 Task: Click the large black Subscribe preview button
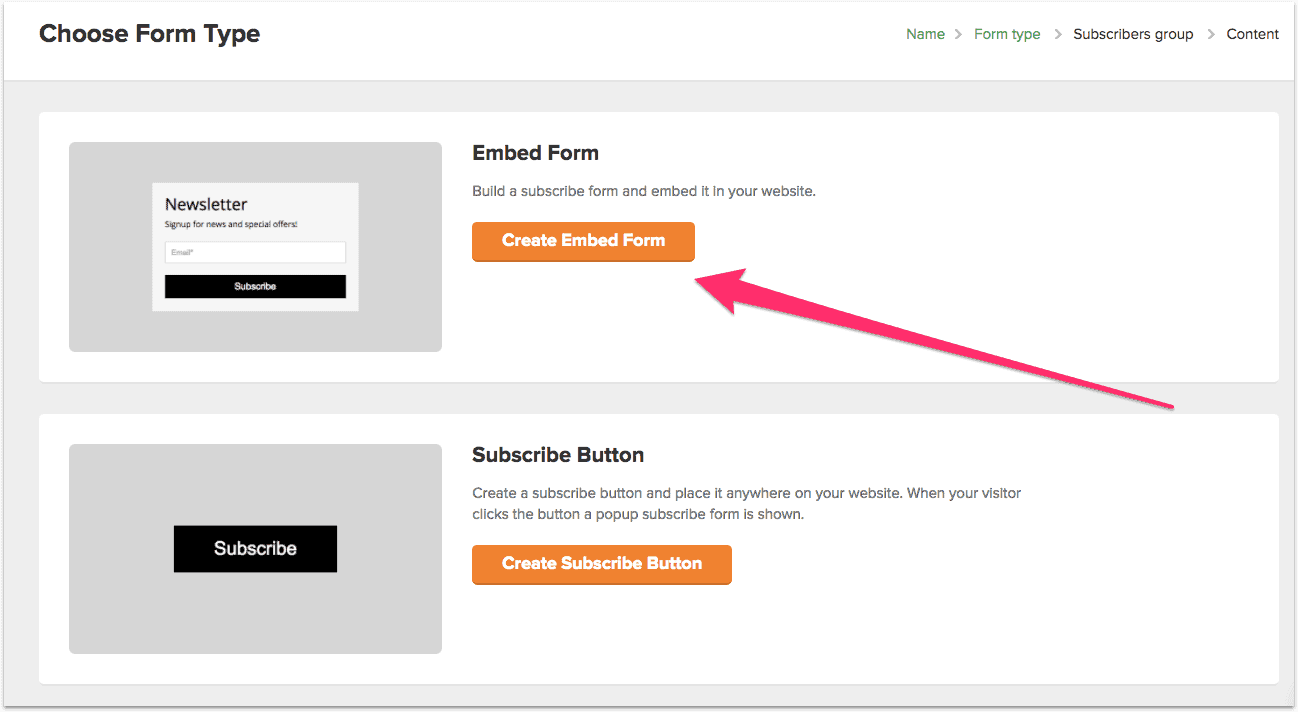tap(255, 549)
